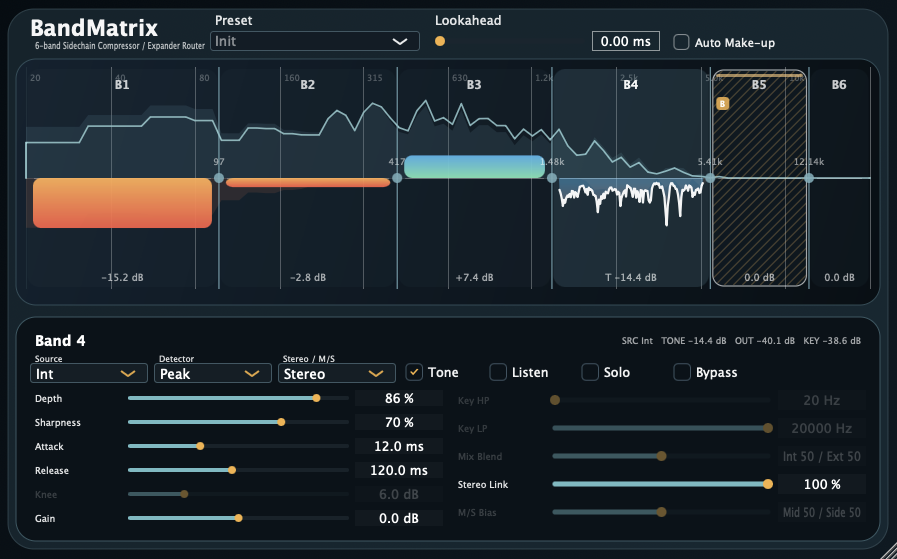Select the 5.41k crossover handle

tap(710, 178)
